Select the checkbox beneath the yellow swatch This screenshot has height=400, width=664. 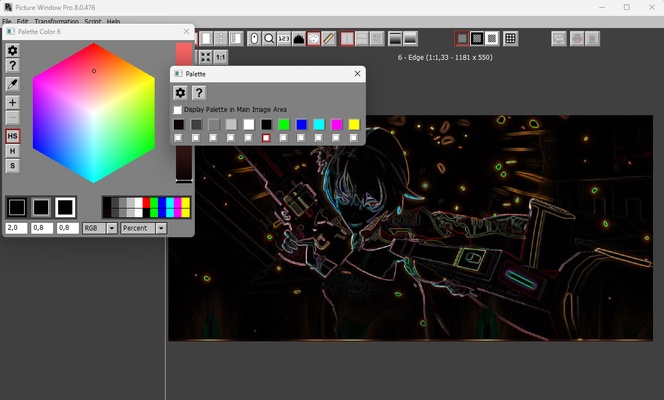click(354, 138)
